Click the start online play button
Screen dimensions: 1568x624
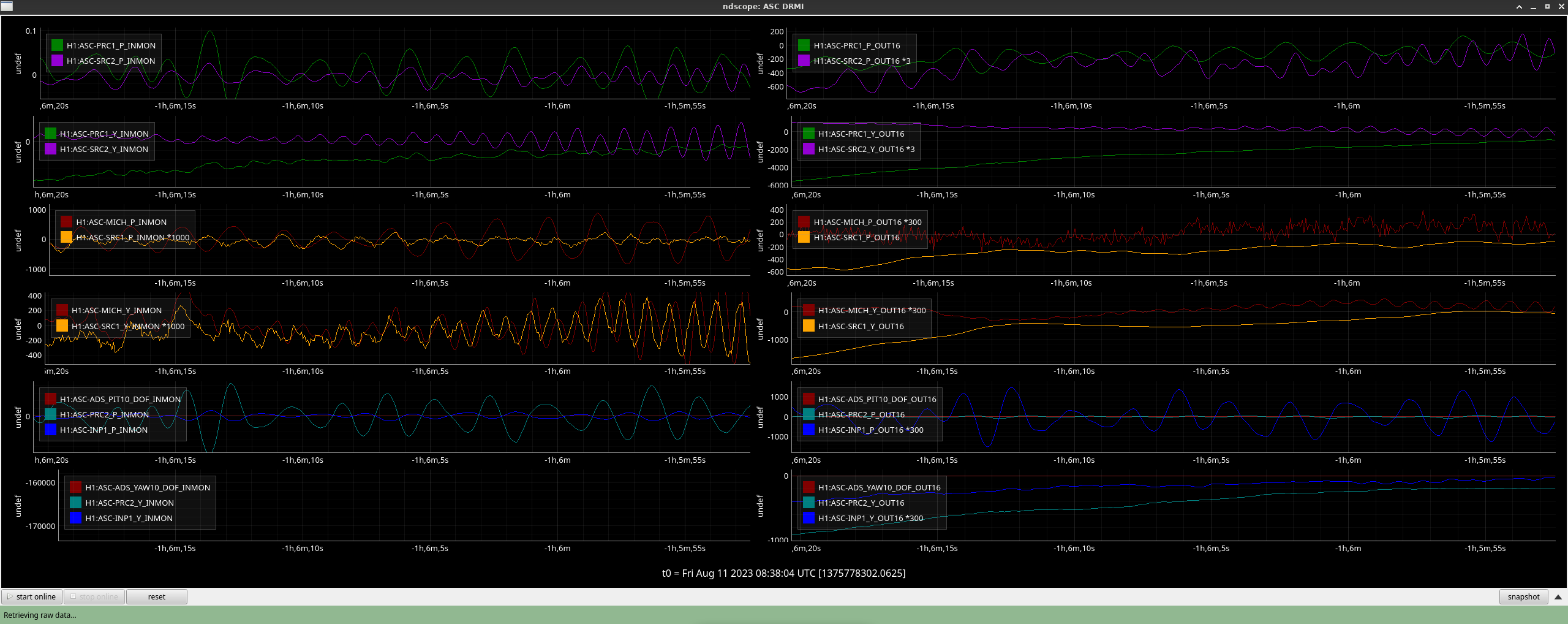pyautogui.click(x=31, y=596)
